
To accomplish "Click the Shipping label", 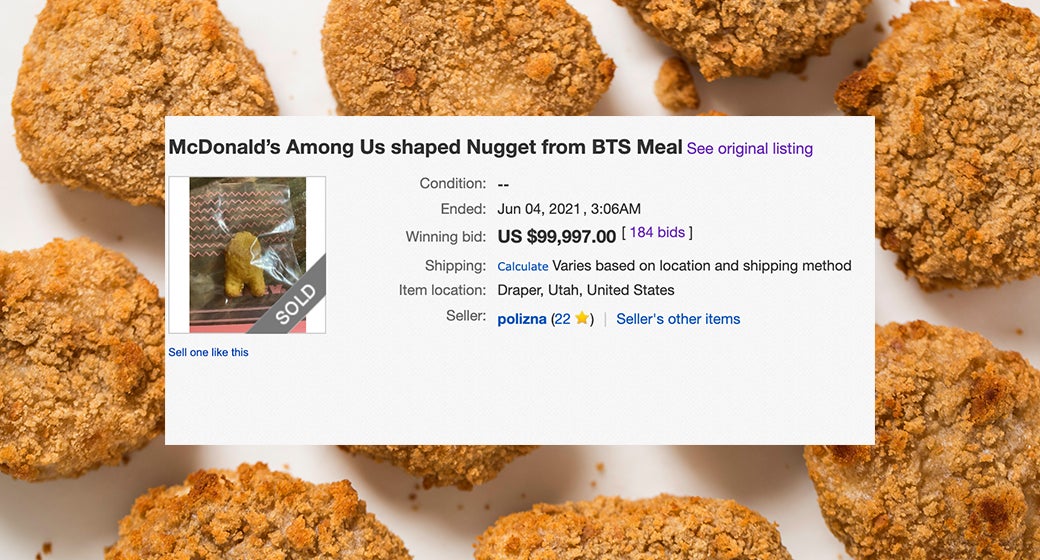I will (x=455, y=266).
